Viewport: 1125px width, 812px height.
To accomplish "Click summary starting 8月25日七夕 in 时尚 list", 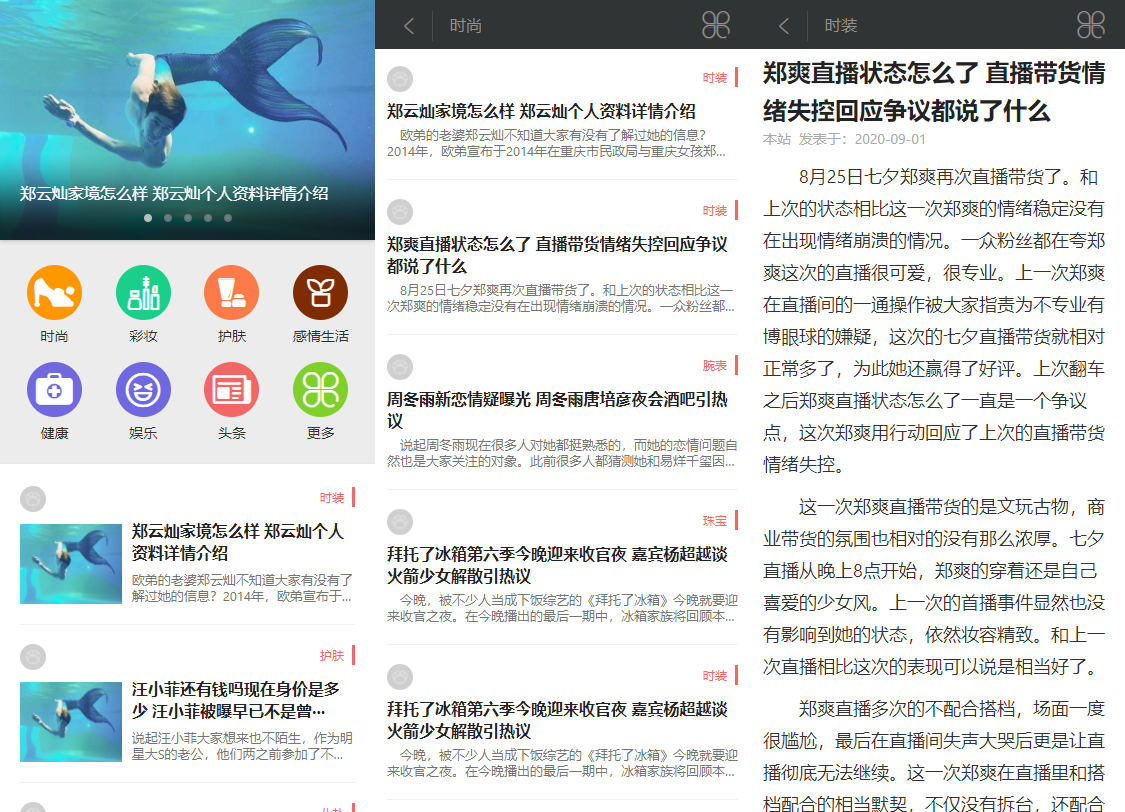I will (562, 298).
